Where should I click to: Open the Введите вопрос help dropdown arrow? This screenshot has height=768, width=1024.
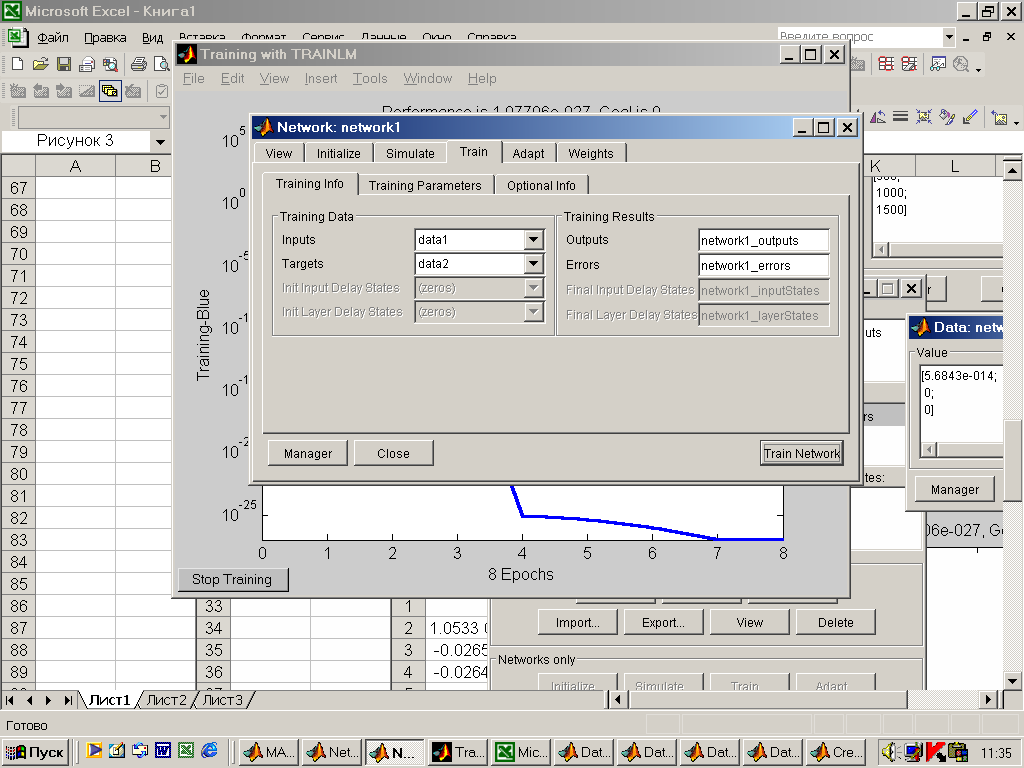(949, 37)
